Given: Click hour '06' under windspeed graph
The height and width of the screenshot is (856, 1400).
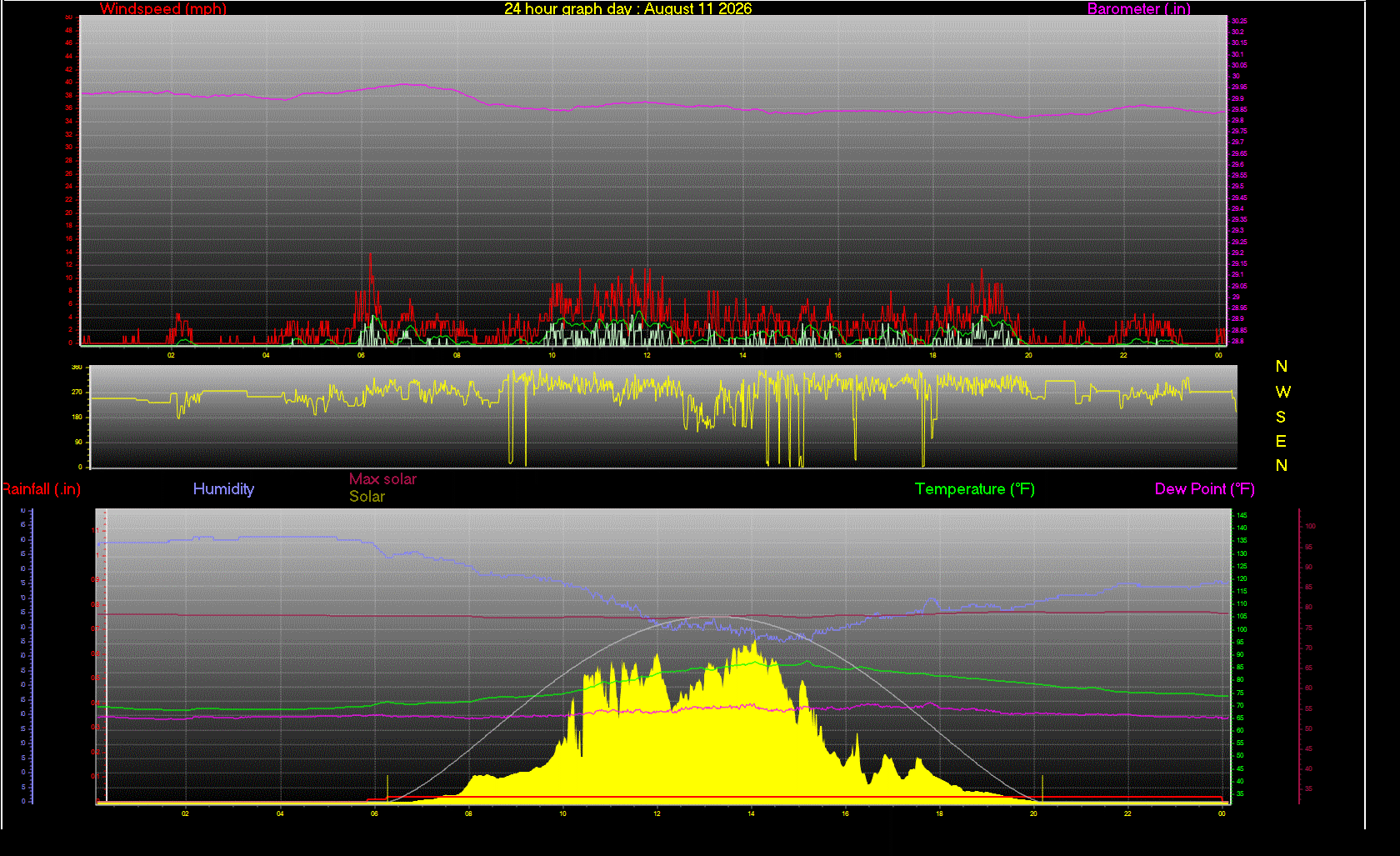Looking at the screenshot, I should coord(361,355).
